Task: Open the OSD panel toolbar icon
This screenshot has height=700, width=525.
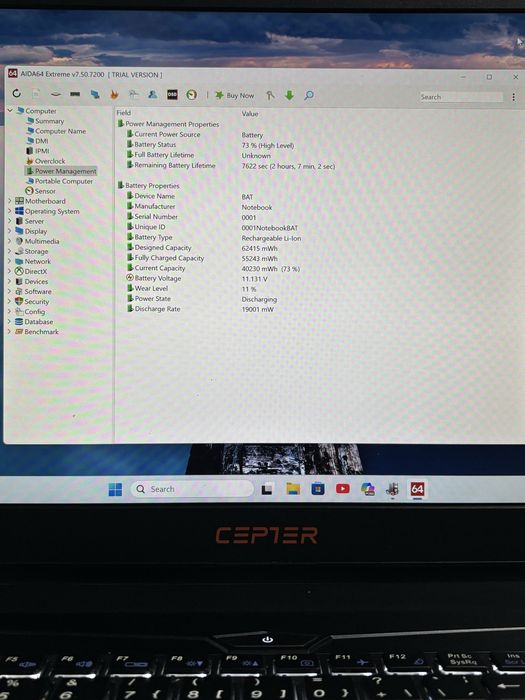Action: (x=172, y=94)
